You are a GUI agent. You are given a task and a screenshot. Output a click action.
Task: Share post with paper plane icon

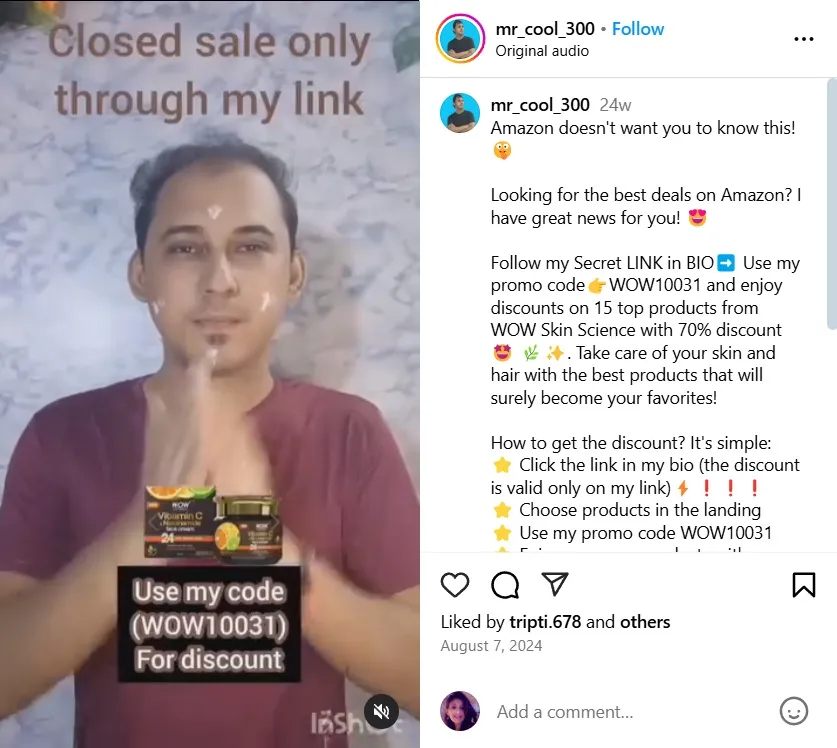pos(555,584)
